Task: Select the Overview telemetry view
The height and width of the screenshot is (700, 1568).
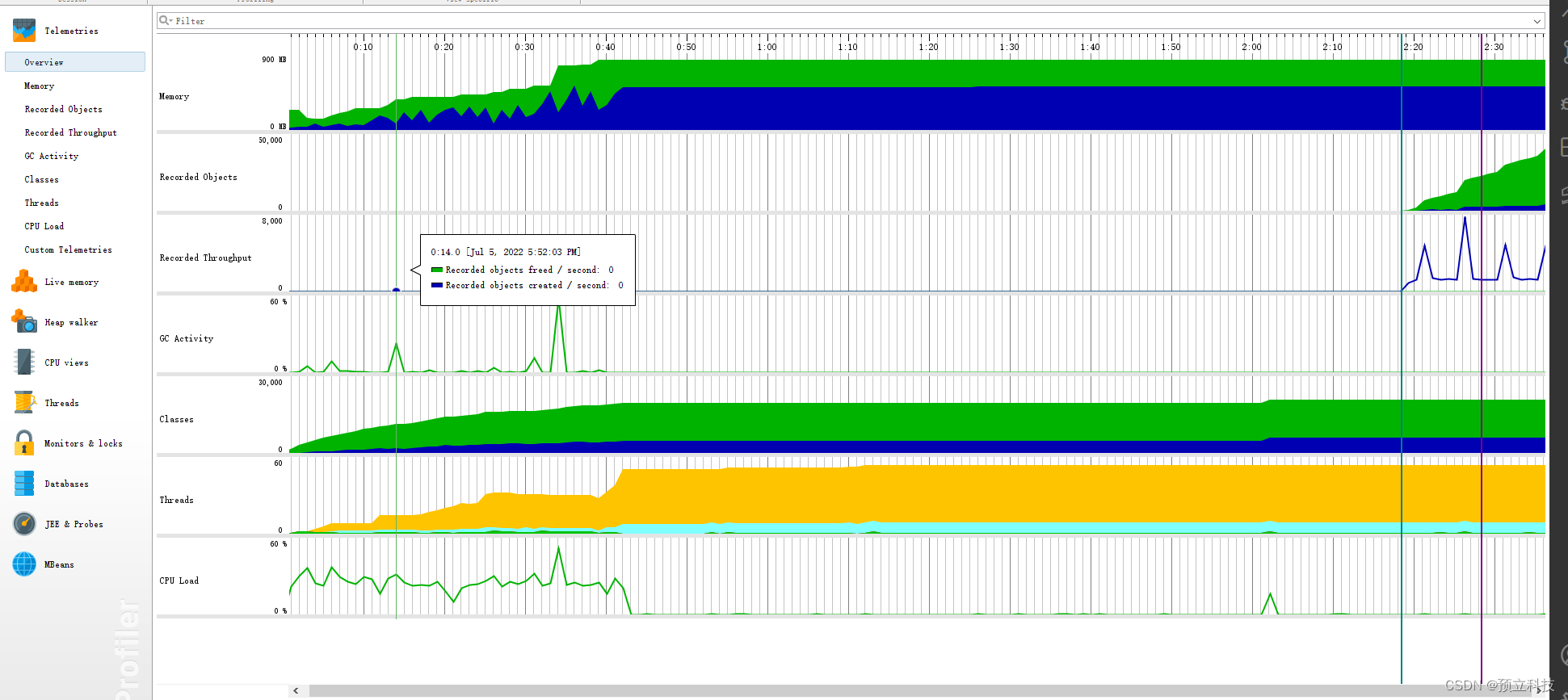Action: tap(75, 62)
